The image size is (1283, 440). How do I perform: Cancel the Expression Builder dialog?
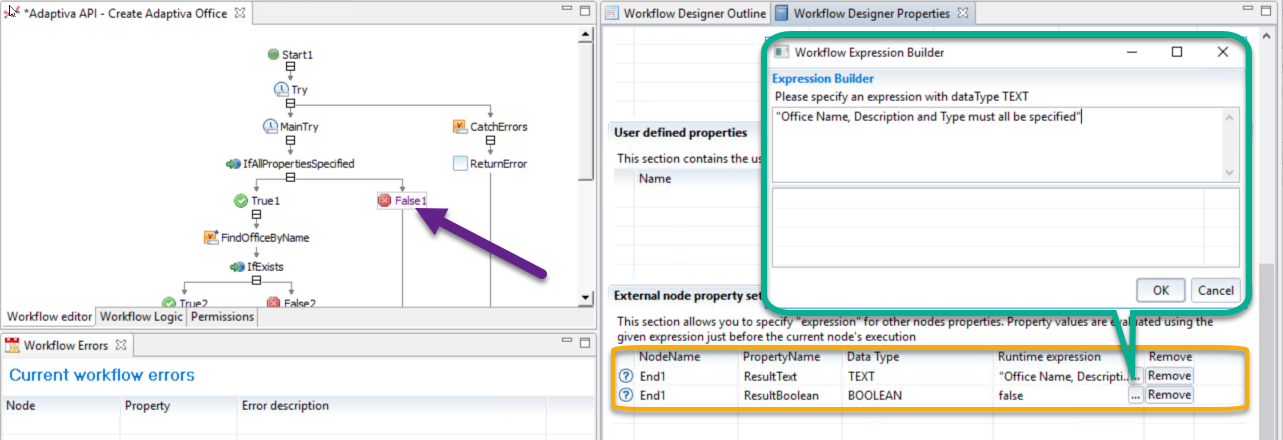1215,290
